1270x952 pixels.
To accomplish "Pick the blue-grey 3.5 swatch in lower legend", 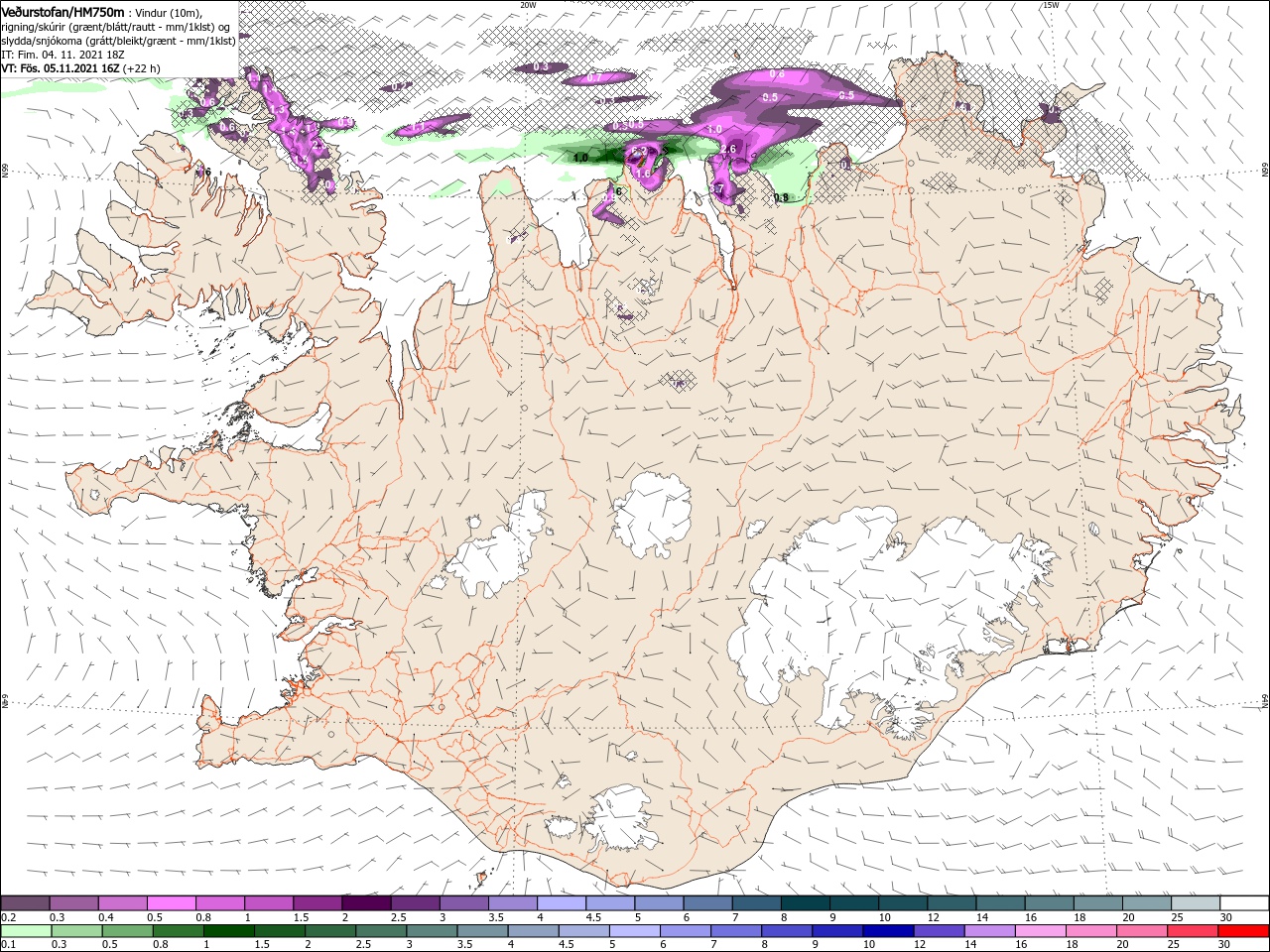I will click(482, 931).
